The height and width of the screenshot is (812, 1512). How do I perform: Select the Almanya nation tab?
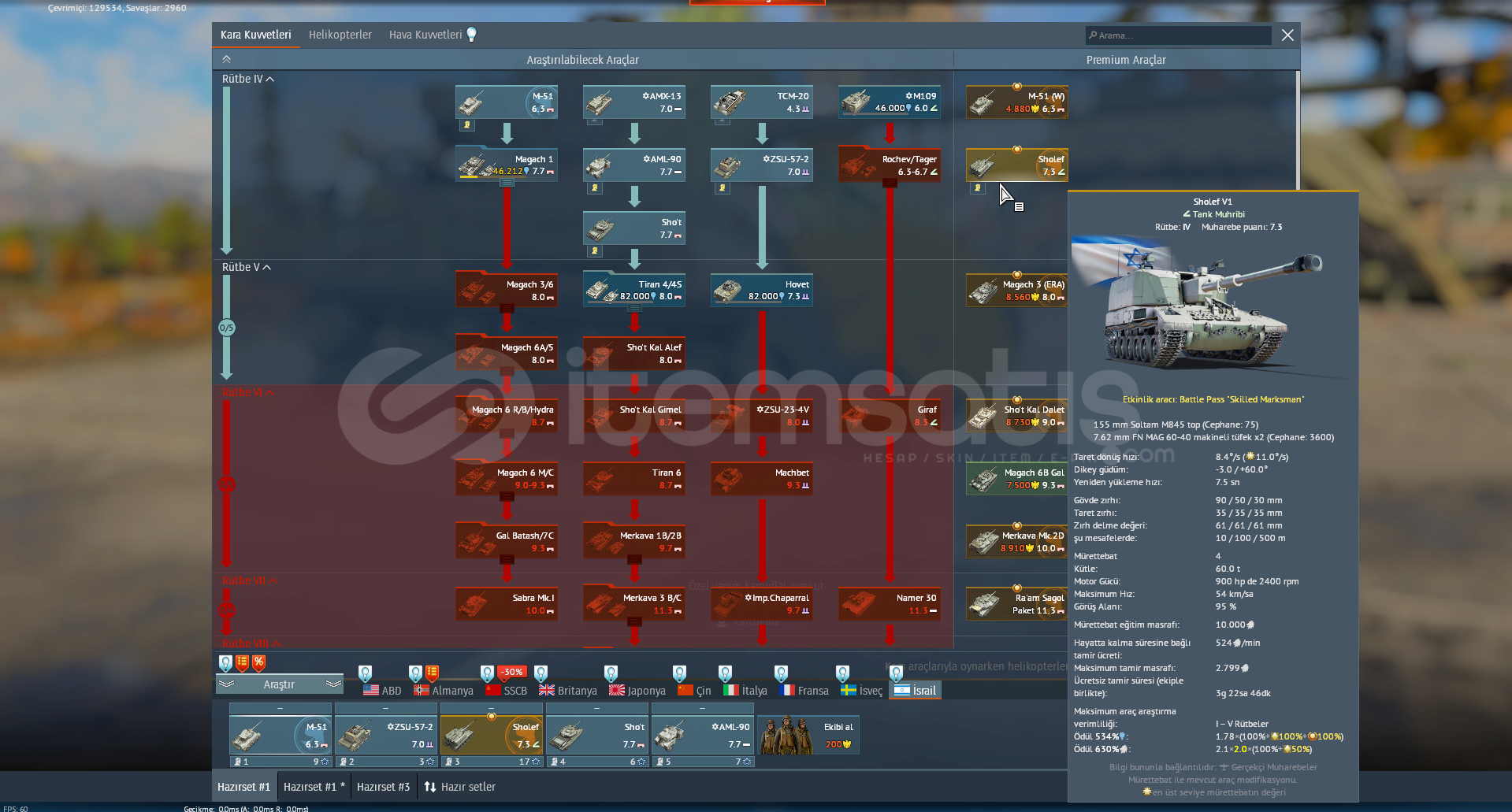point(444,690)
